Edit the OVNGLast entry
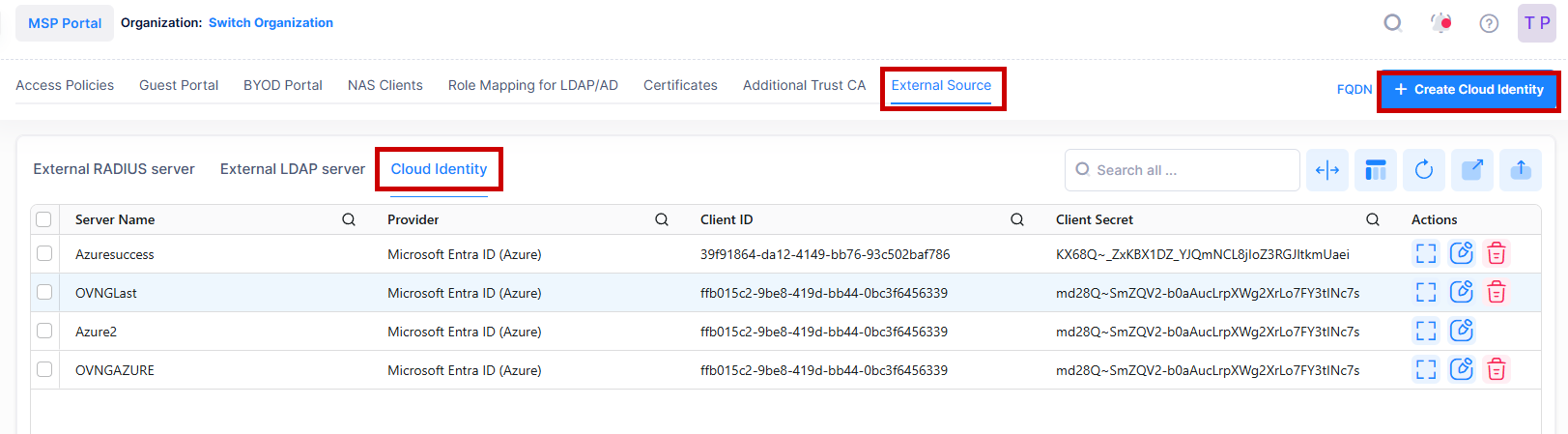1568x434 pixels. (x=1462, y=292)
